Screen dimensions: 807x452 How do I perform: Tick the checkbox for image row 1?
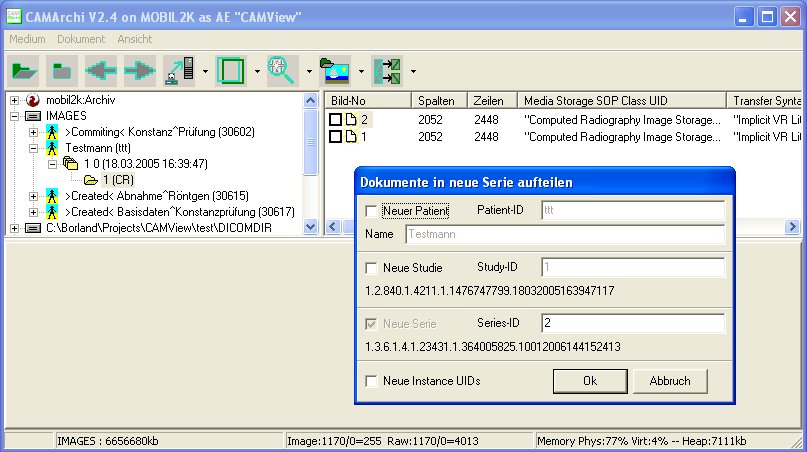[x=335, y=136]
